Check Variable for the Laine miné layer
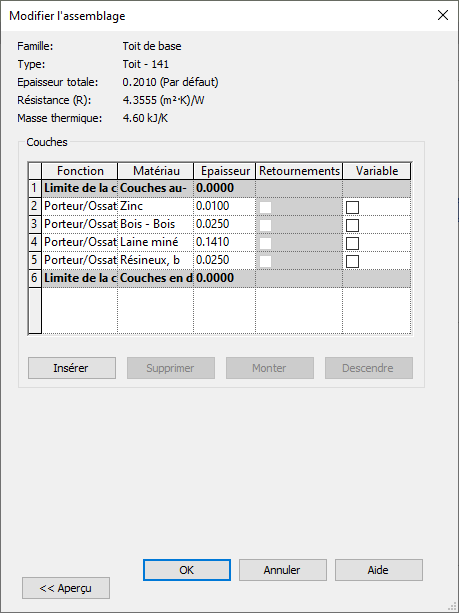The image size is (459, 613). tap(352, 243)
